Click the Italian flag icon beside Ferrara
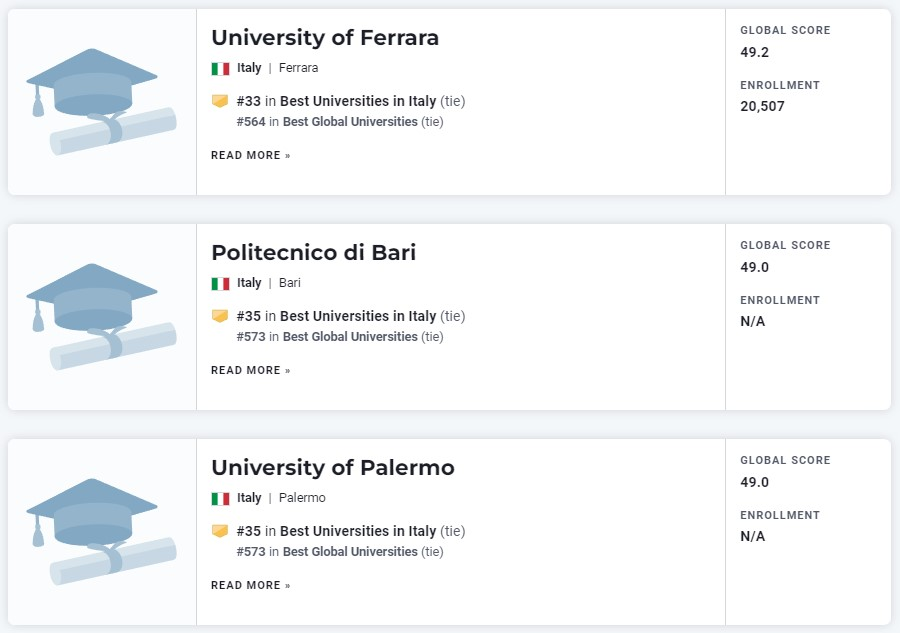 (x=220, y=69)
